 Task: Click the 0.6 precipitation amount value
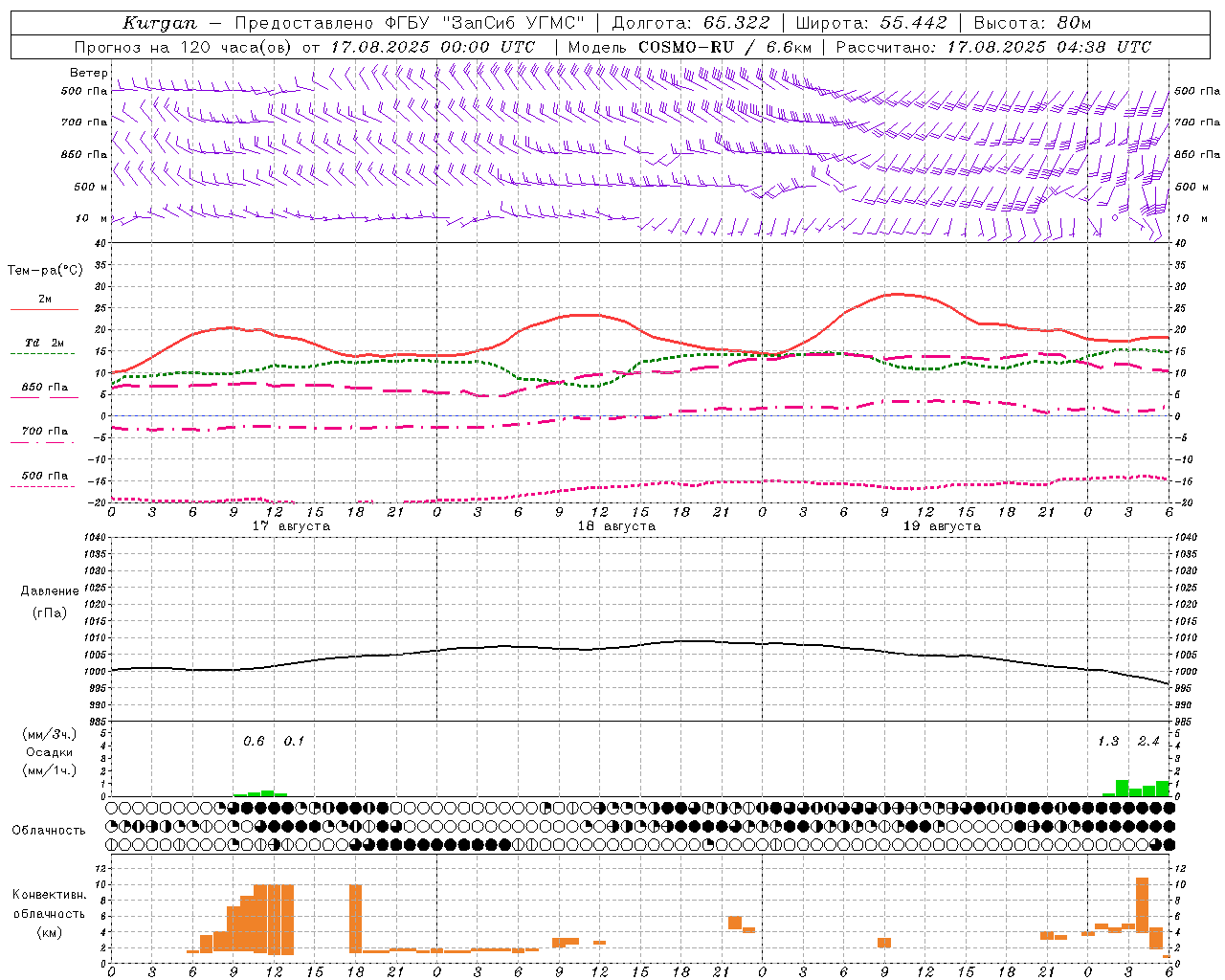[254, 741]
